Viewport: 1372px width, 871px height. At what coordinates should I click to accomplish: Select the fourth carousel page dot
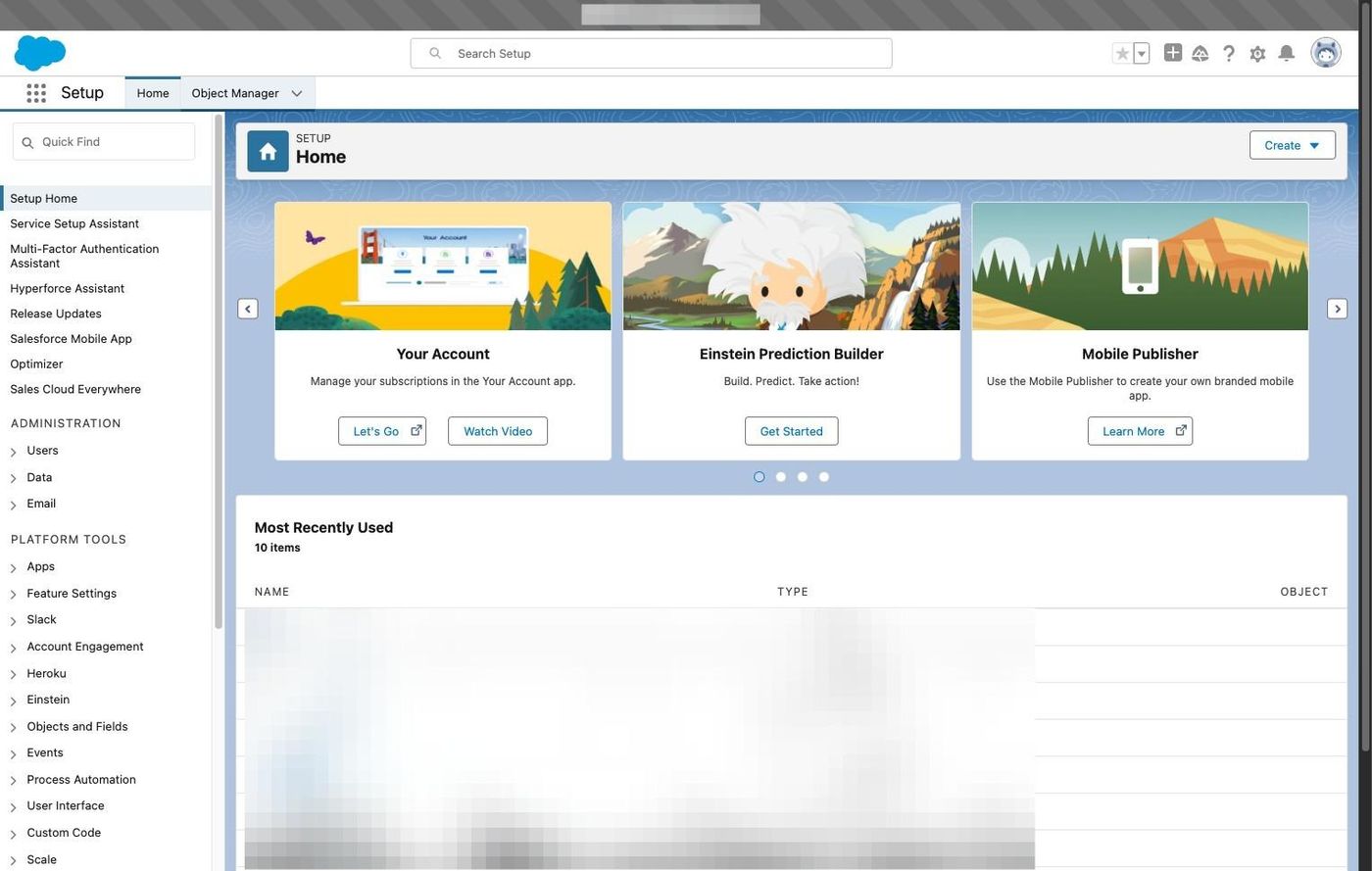point(823,477)
